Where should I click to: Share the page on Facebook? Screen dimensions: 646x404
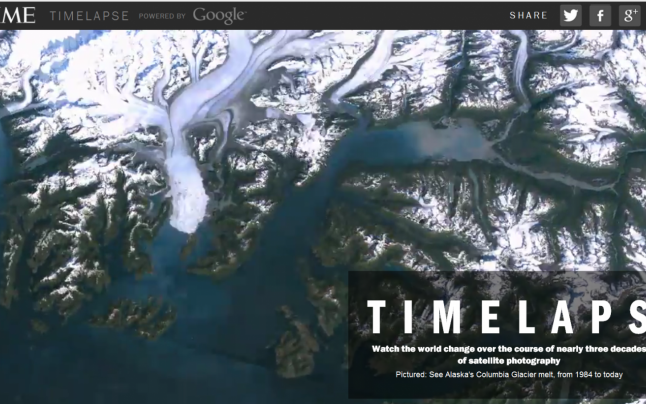(599, 15)
